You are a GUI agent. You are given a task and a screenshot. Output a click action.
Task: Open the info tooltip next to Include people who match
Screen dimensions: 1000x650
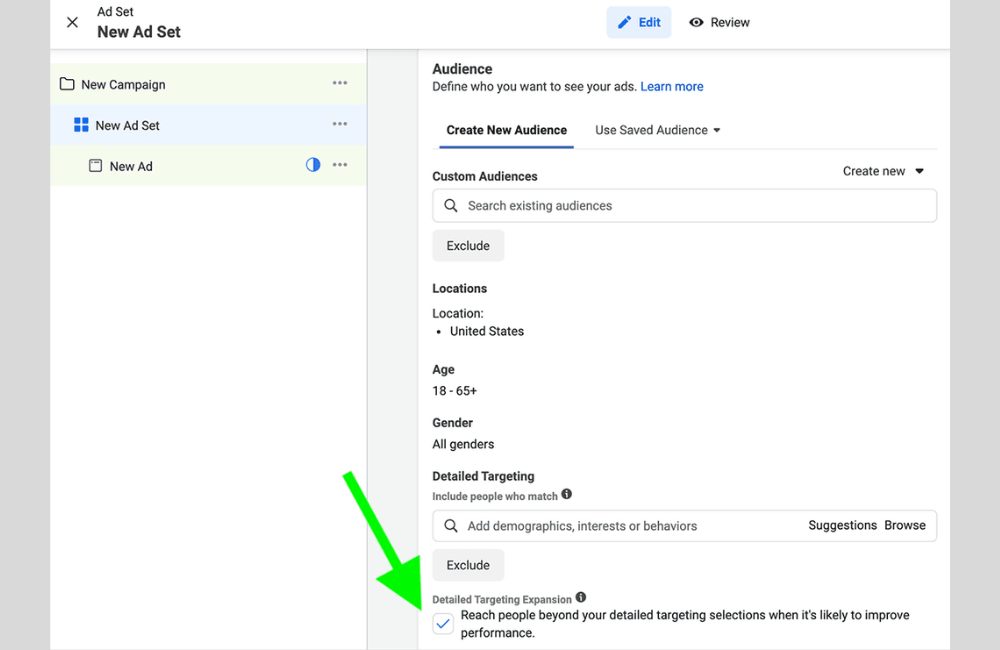(x=566, y=494)
